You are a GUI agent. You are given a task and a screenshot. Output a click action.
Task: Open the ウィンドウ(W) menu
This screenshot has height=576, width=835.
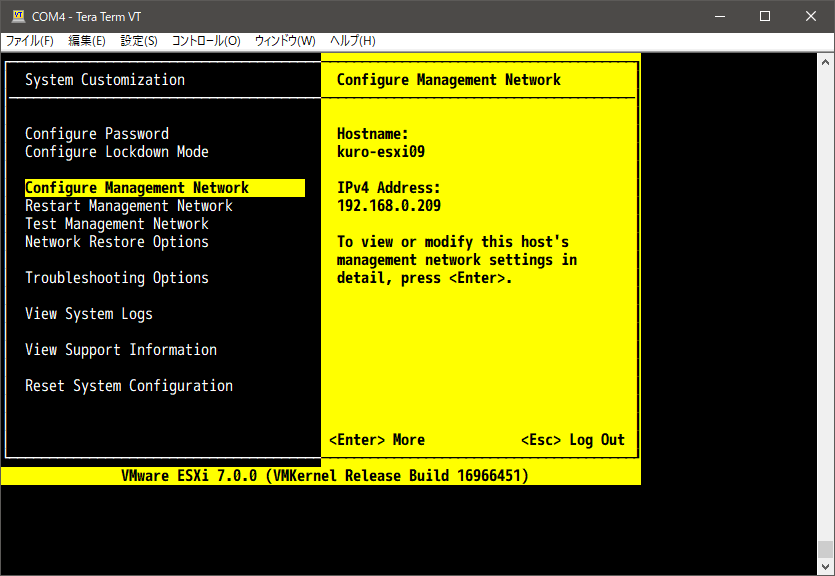285,41
